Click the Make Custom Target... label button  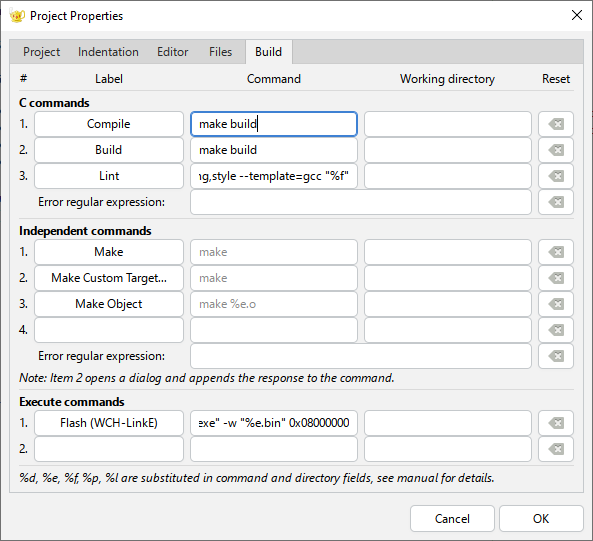pos(109,278)
